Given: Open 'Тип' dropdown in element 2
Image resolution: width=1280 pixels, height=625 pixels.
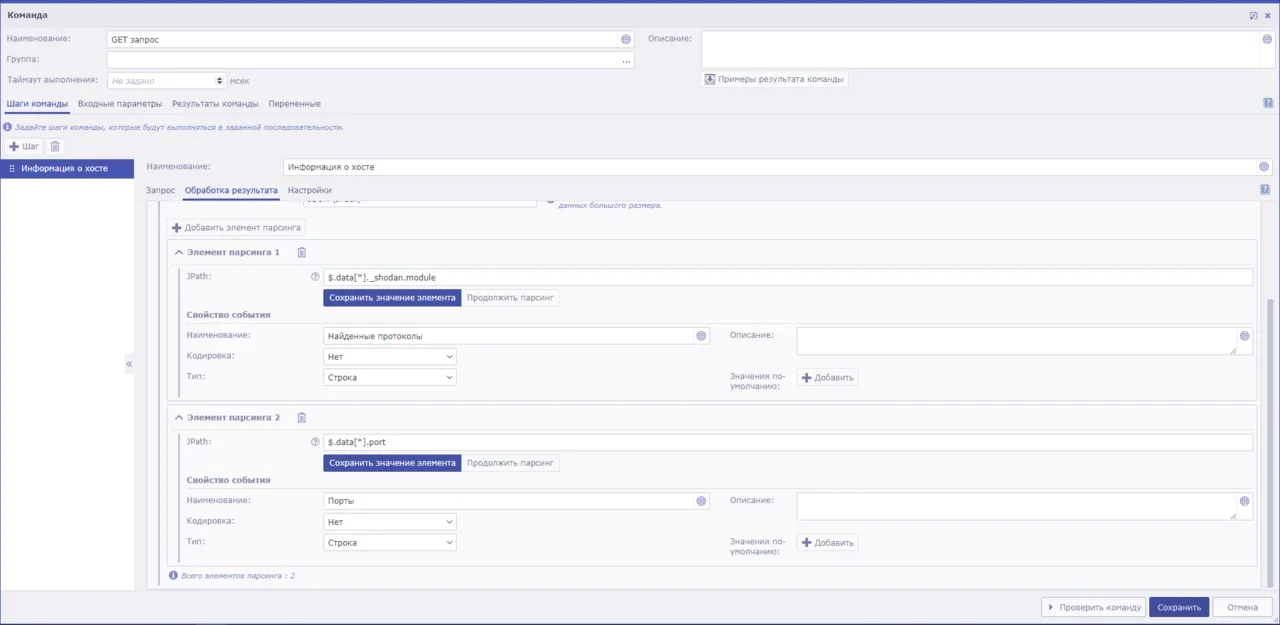Looking at the screenshot, I should pos(390,543).
